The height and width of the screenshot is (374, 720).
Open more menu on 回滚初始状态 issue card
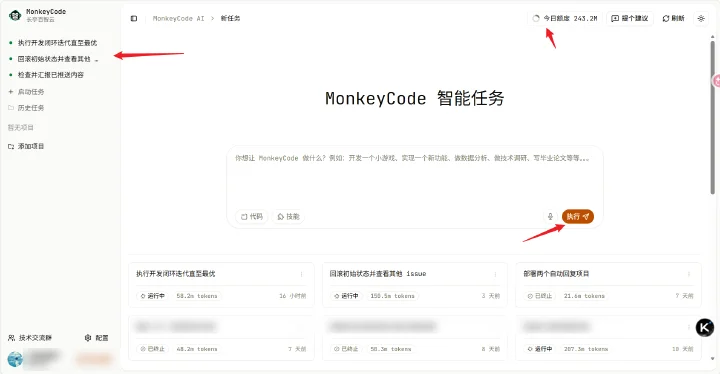tap(495, 274)
